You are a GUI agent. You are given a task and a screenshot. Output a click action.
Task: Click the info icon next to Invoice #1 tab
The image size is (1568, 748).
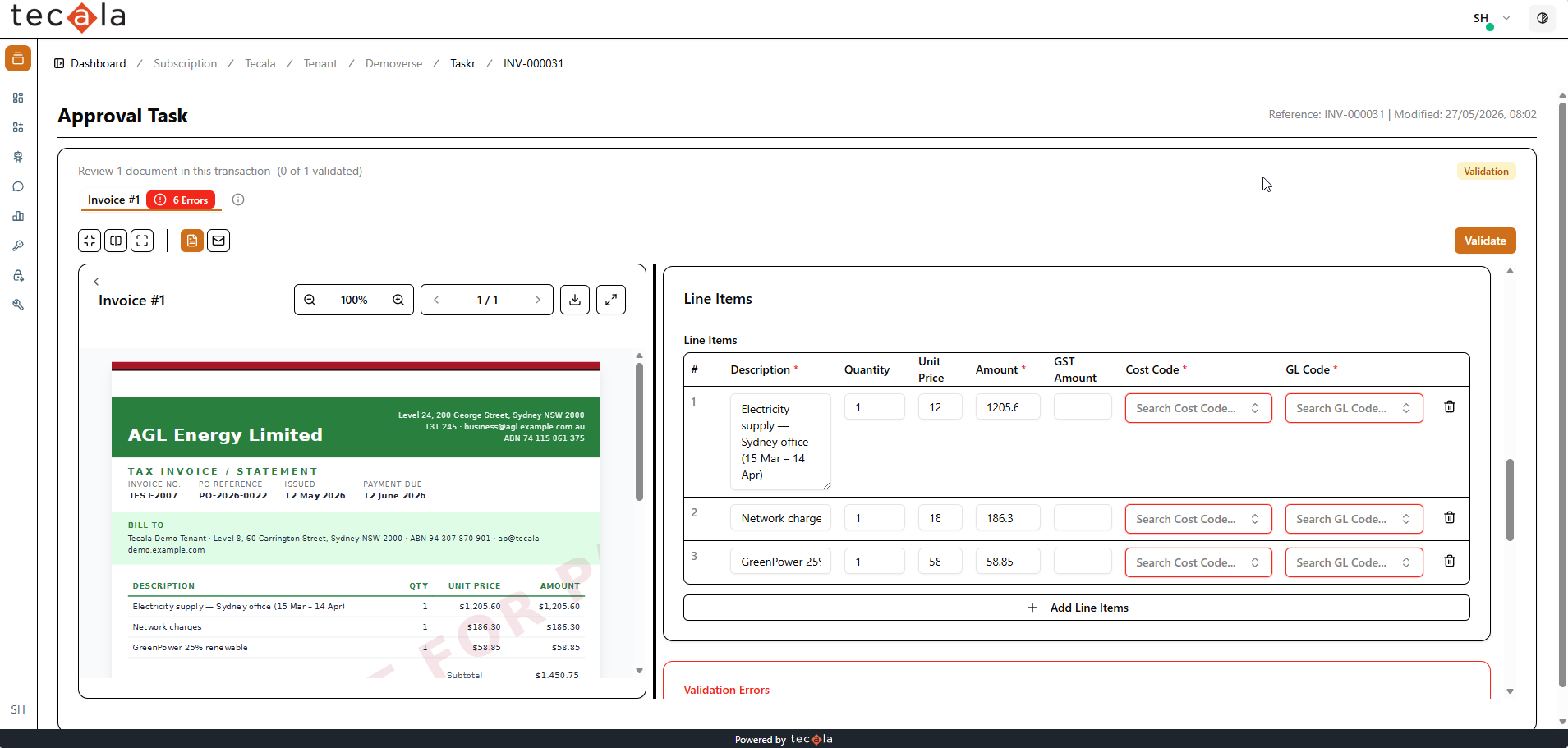tap(238, 200)
